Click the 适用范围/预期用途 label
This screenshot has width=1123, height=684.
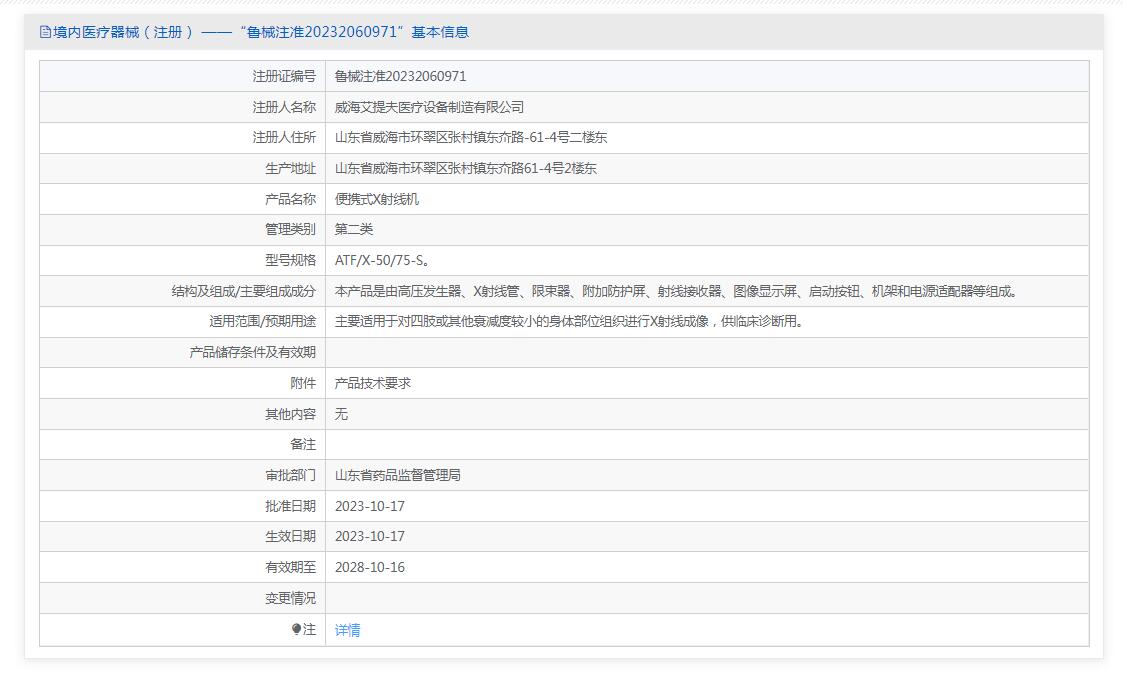(262, 322)
